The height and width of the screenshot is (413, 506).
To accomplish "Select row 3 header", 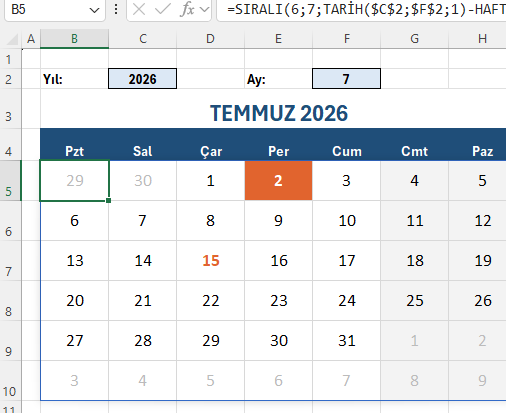I will [x=11, y=109].
